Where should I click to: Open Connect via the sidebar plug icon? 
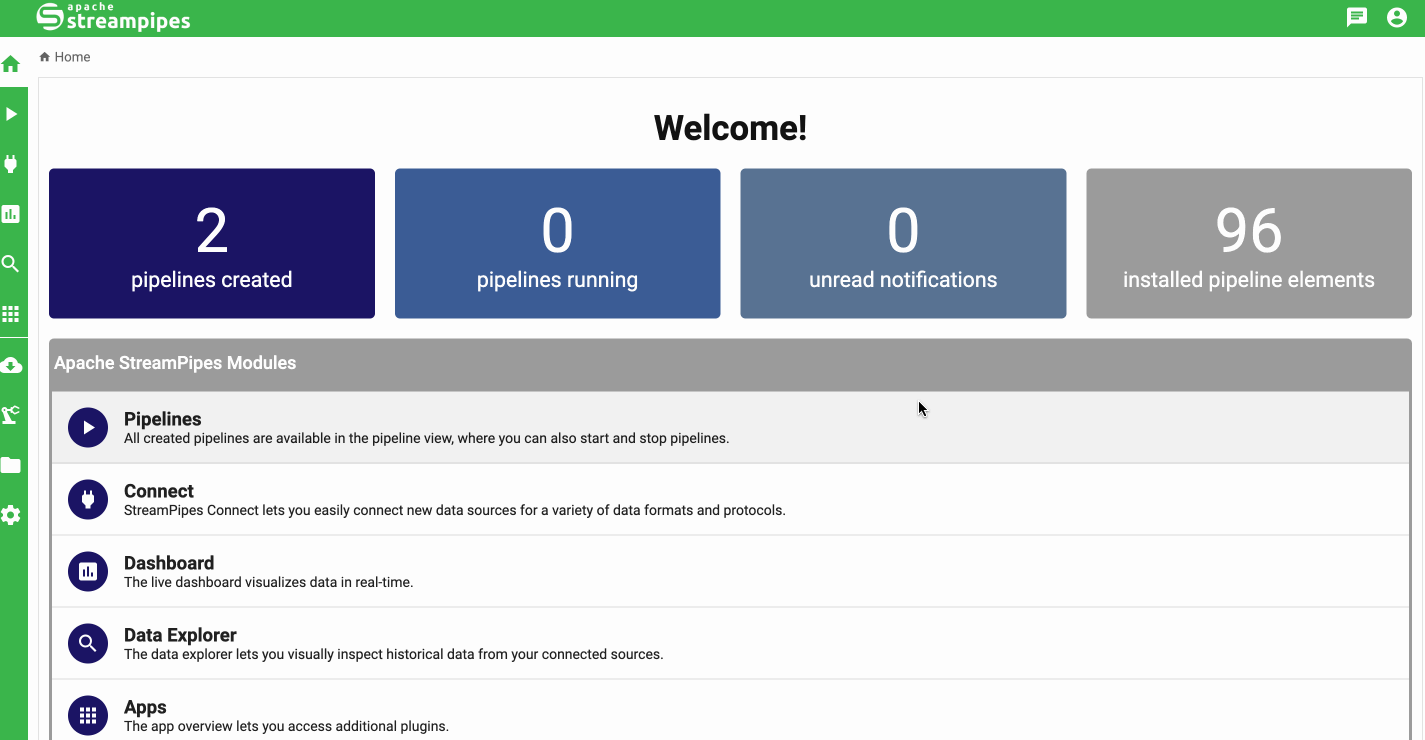pos(11,164)
